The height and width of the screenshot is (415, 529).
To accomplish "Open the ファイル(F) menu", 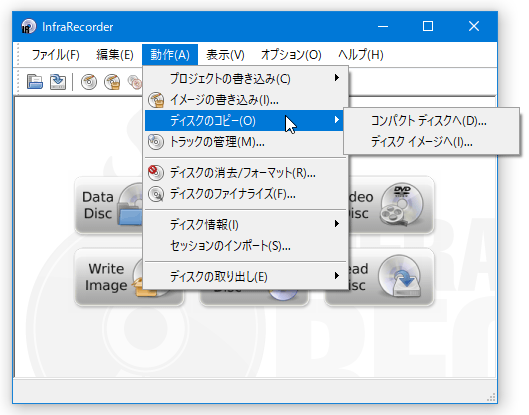I will click(x=55, y=54).
